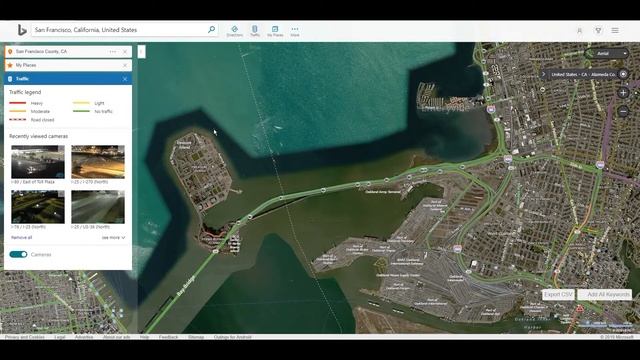640x360 pixels.
Task: Click the Bay Bridge label on map
Action: point(186,286)
